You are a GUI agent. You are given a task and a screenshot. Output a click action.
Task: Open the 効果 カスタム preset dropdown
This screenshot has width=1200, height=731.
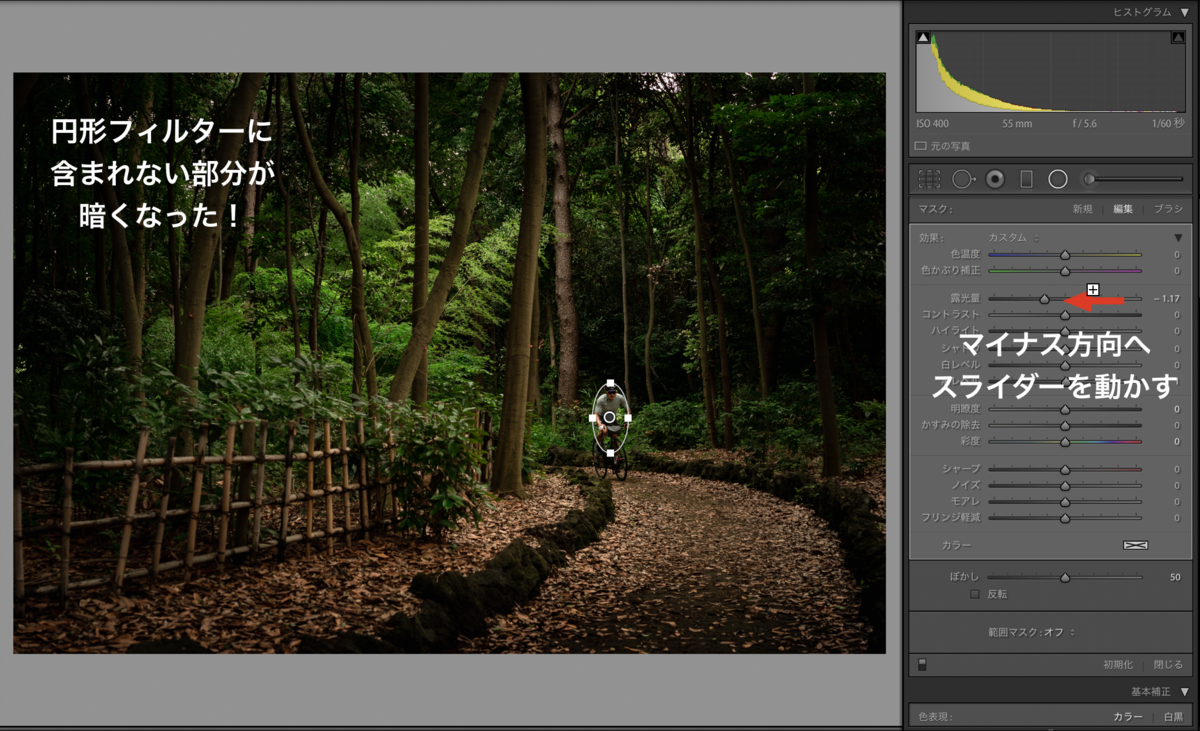pyautogui.click(x=1013, y=238)
